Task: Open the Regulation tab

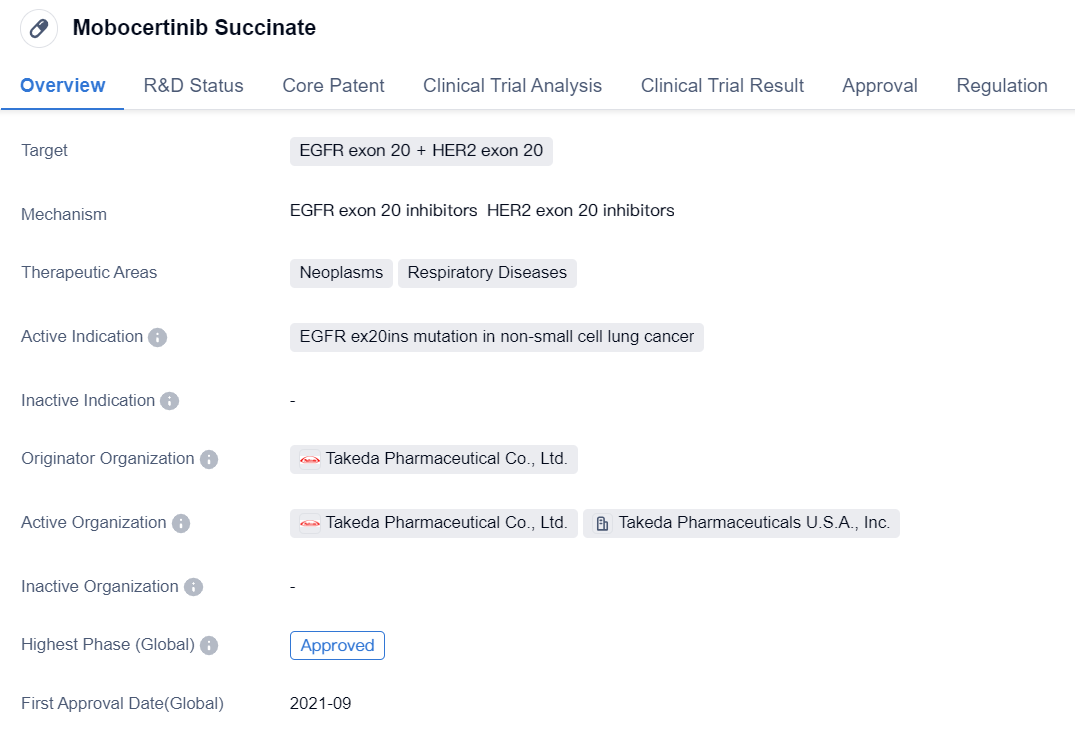Action: click(x=1001, y=86)
